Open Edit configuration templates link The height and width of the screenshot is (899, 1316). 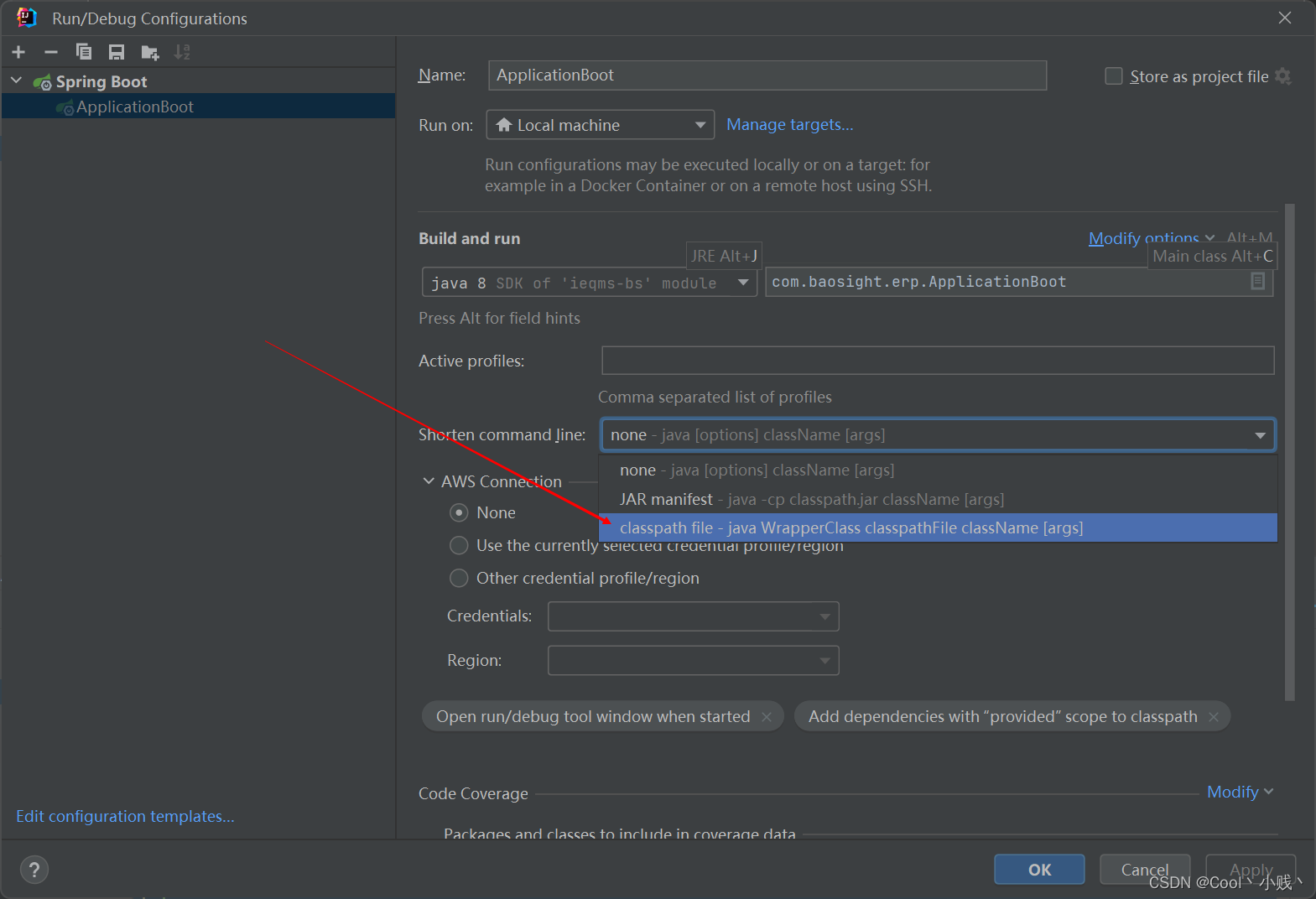coord(125,816)
